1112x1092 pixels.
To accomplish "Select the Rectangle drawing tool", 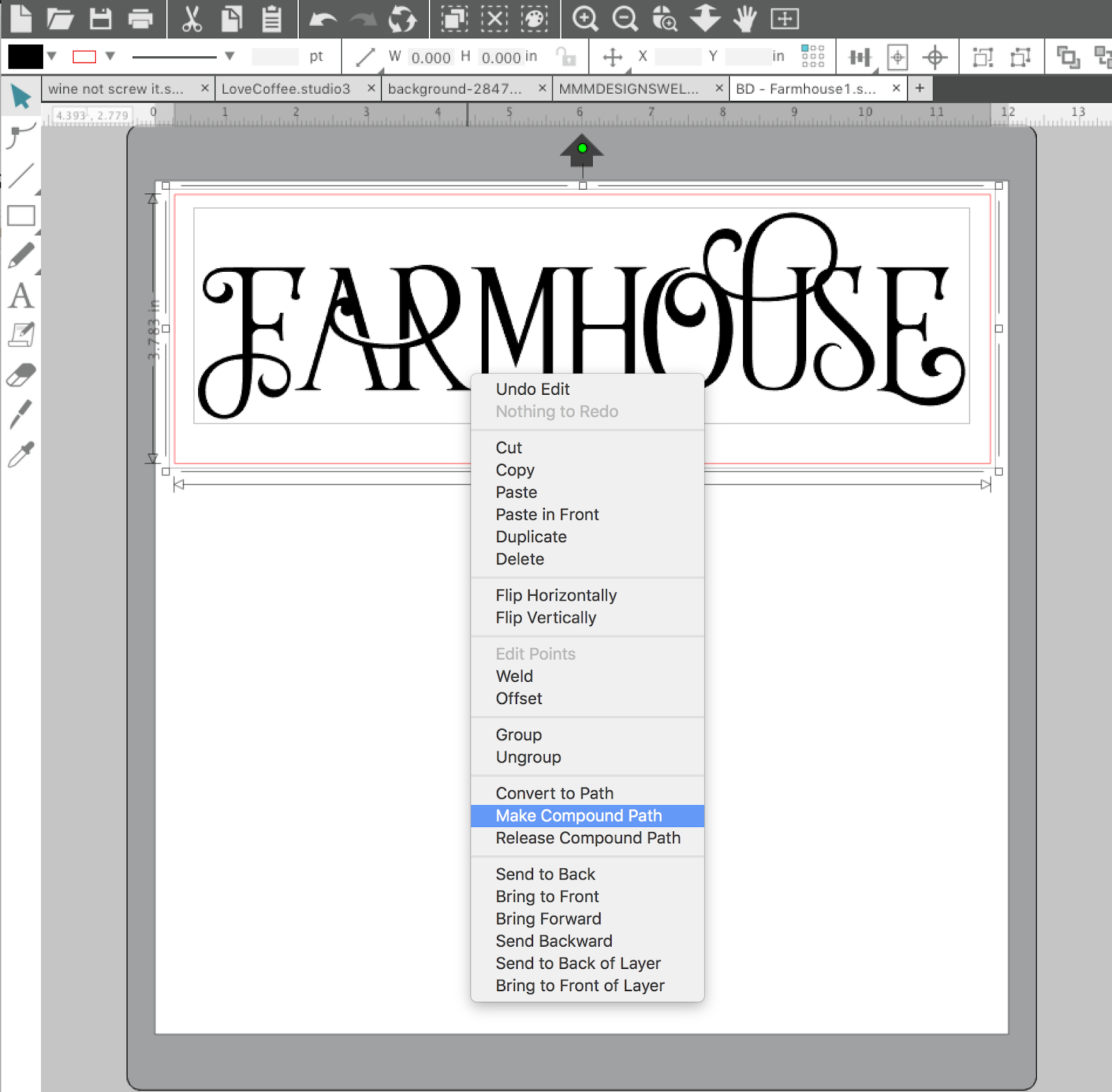I will (x=22, y=215).
